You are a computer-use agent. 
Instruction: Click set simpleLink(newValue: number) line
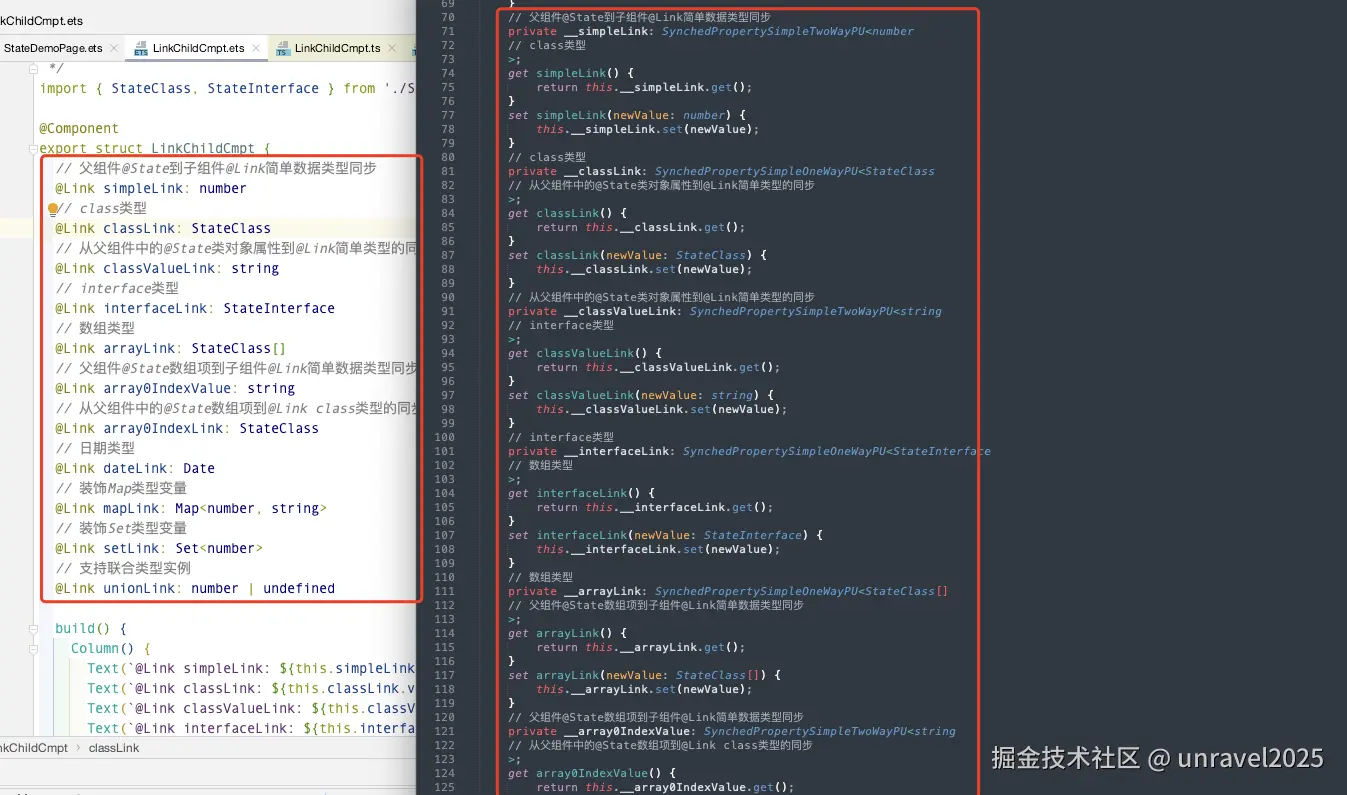click(627, 115)
